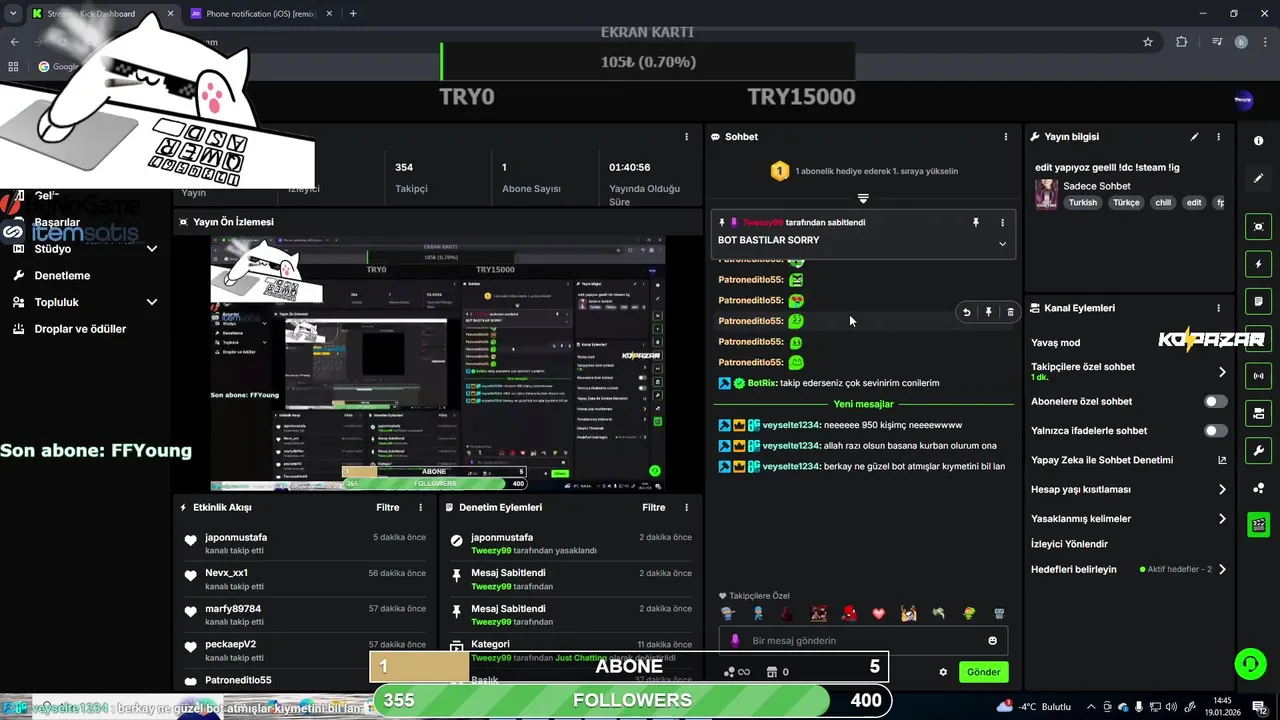Open Takipçilere özel sohbet chevron
This screenshot has width=1280, height=720.
(x=1222, y=372)
